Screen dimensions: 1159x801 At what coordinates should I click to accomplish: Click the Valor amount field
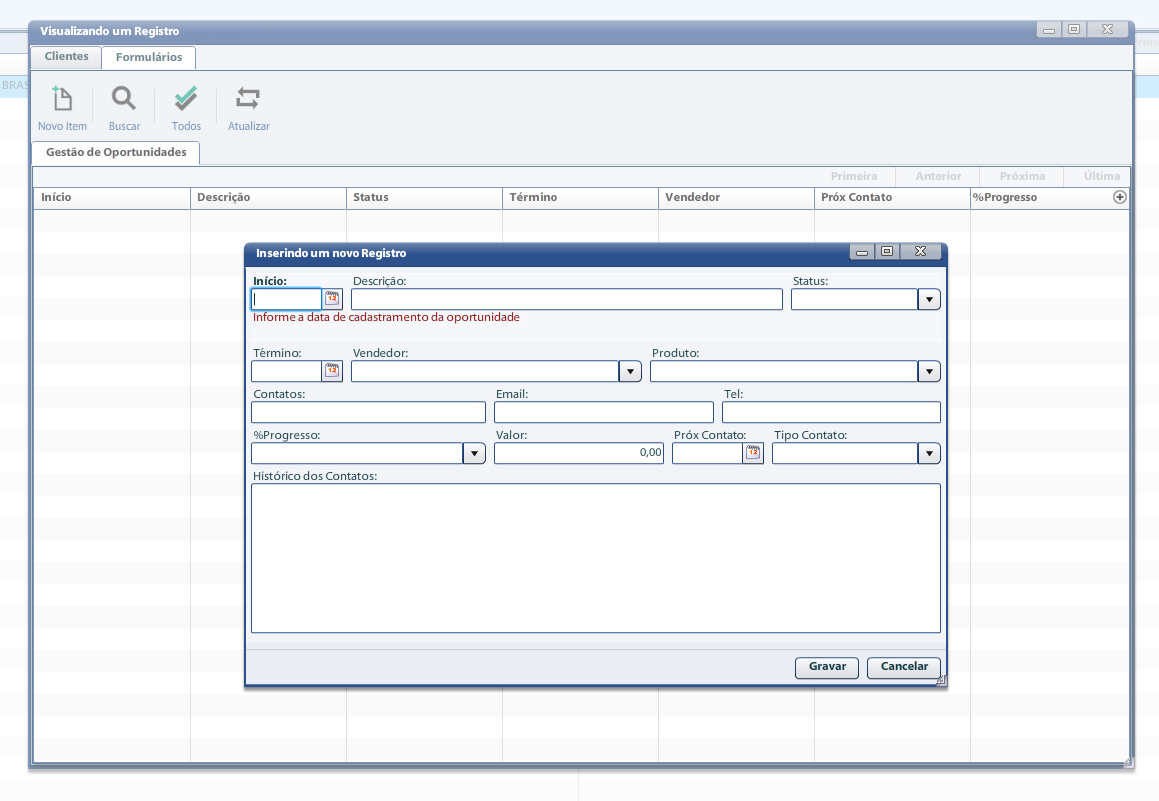point(580,453)
